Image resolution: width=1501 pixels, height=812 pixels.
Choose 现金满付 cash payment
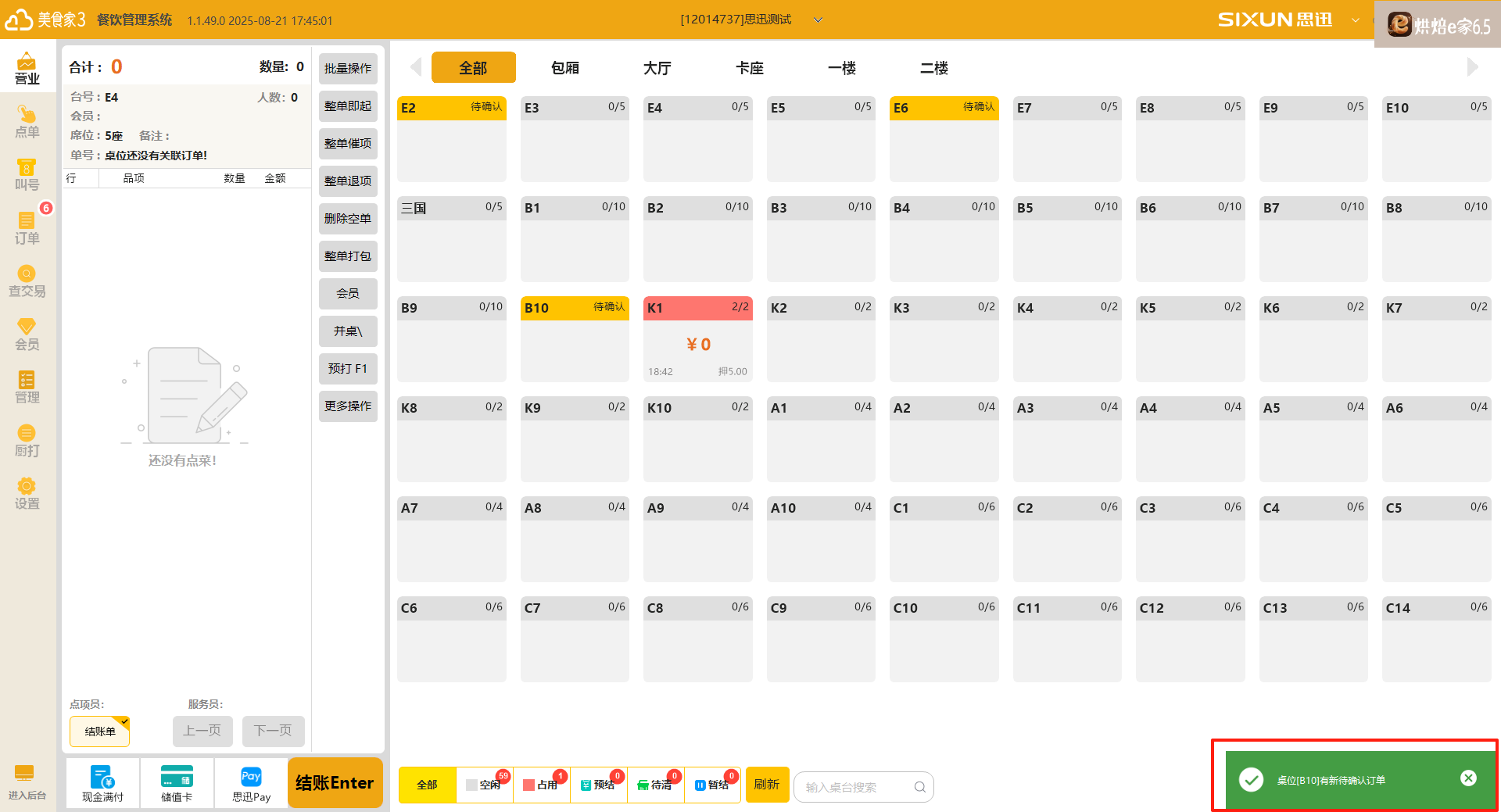click(102, 783)
